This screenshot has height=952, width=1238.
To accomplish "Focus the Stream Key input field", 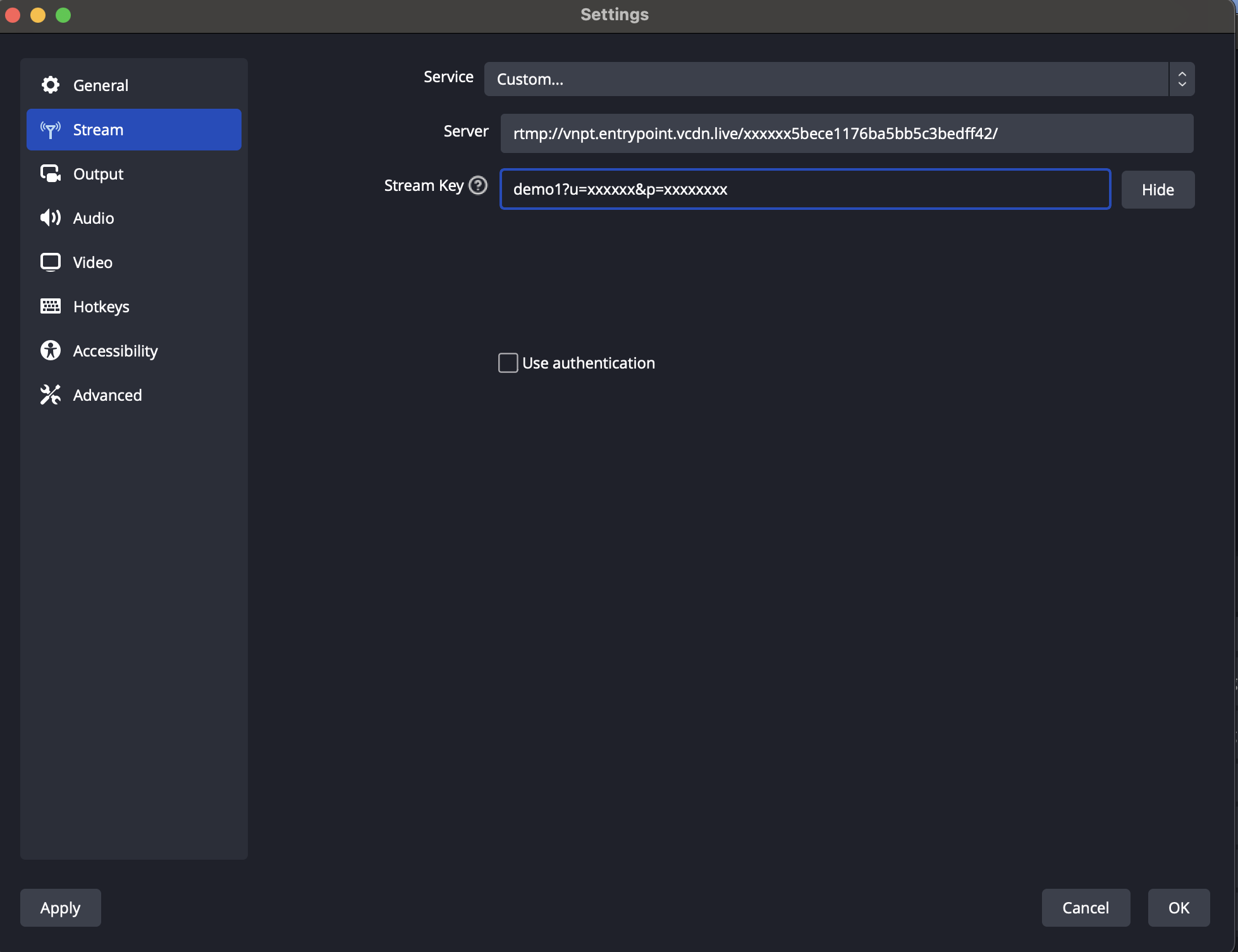I will tap(804, 189).
